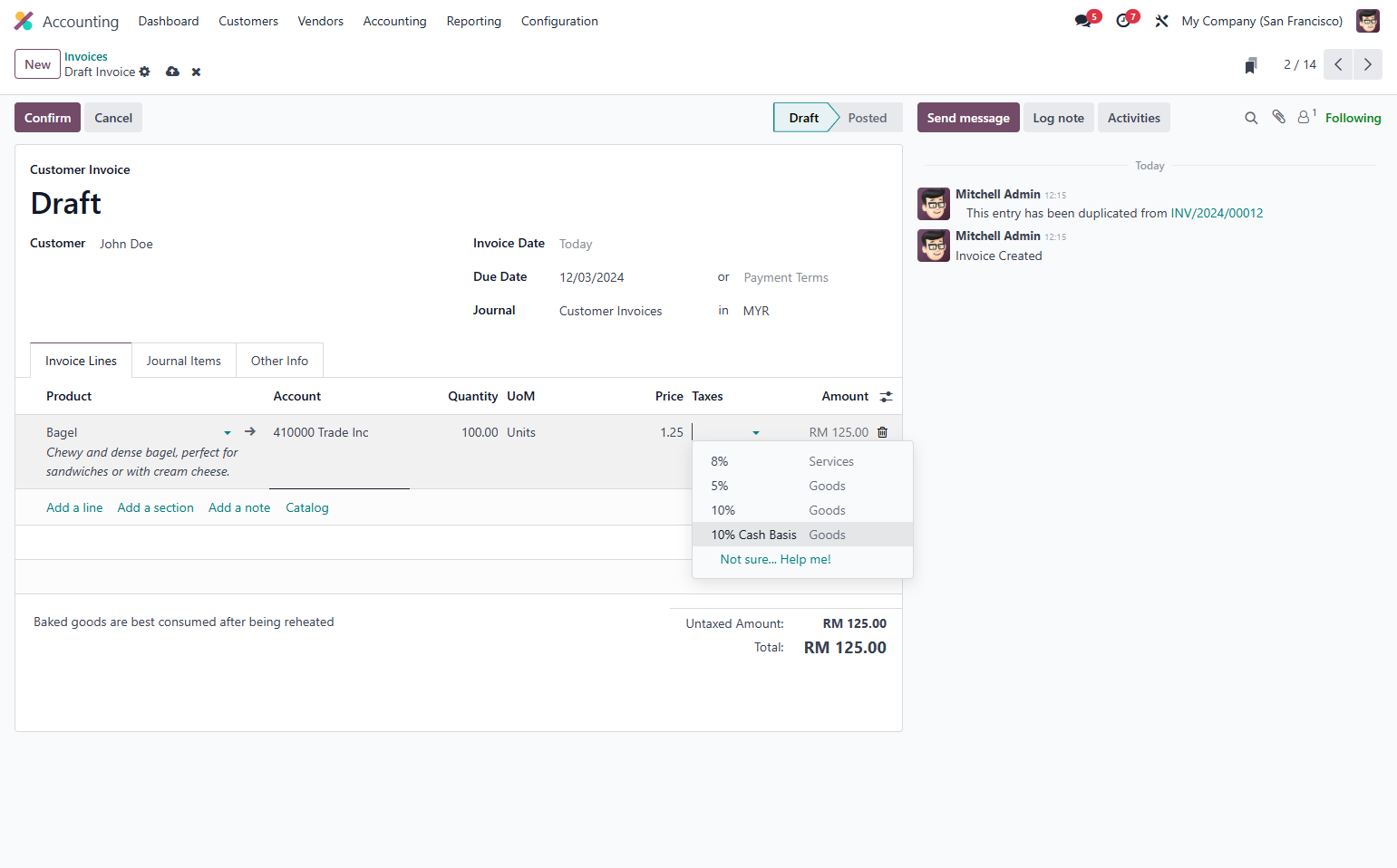This screenshot has height=868, width=1397.
Task: Show followers person icon
Action: (1305, 117)
